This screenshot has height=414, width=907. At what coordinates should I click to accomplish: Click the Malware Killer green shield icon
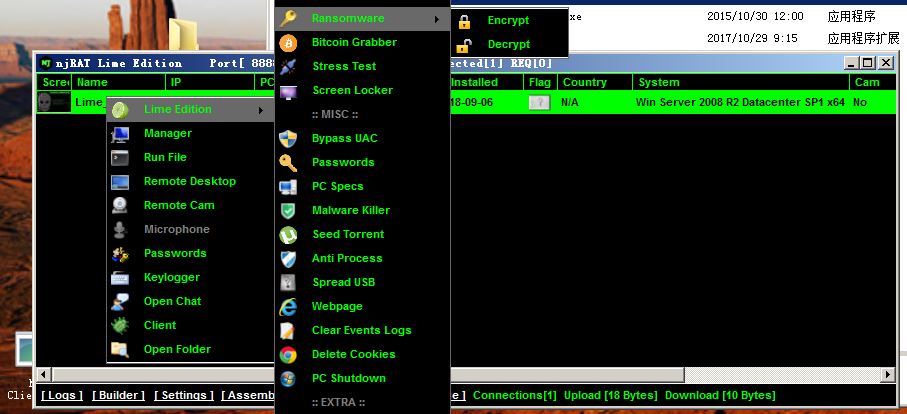[288, 210]
